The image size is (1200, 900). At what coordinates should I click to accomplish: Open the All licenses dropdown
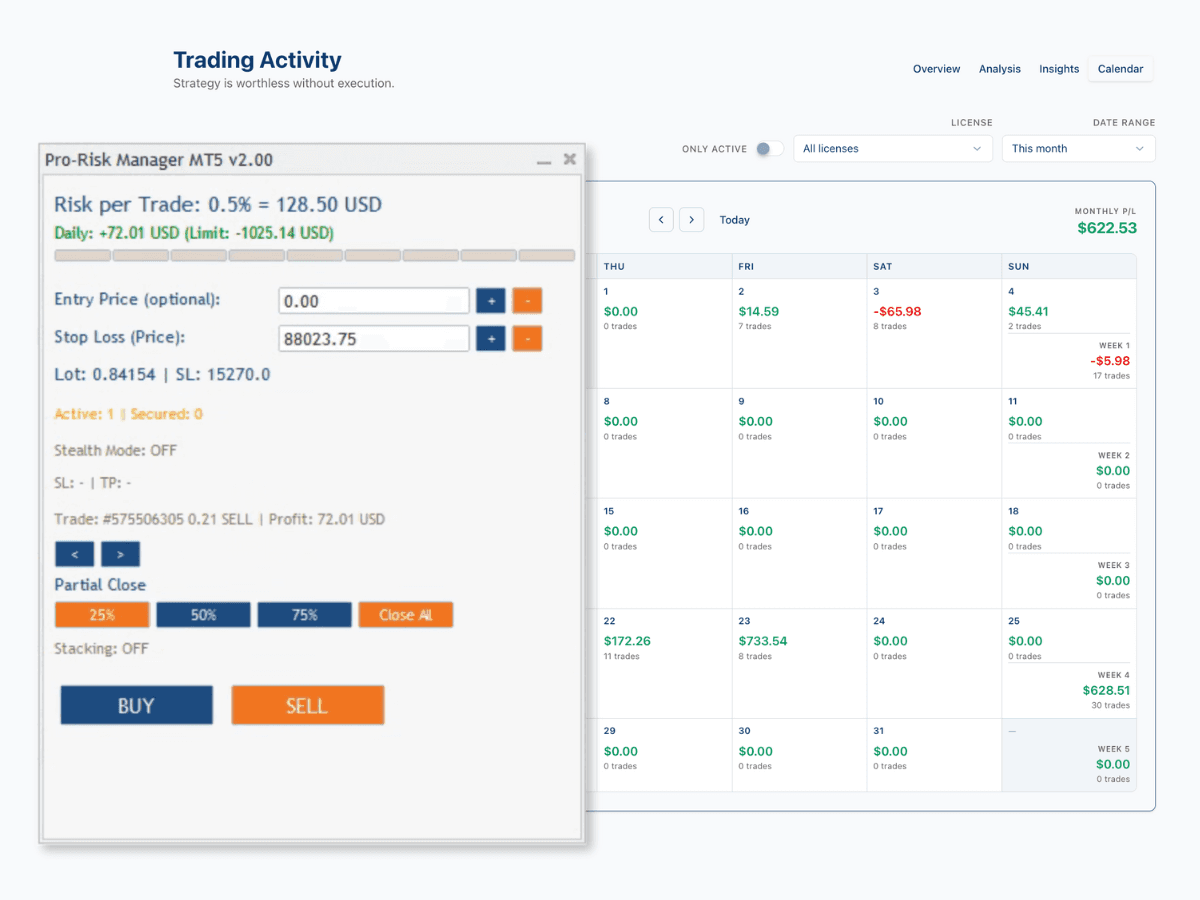pos(892,148)
